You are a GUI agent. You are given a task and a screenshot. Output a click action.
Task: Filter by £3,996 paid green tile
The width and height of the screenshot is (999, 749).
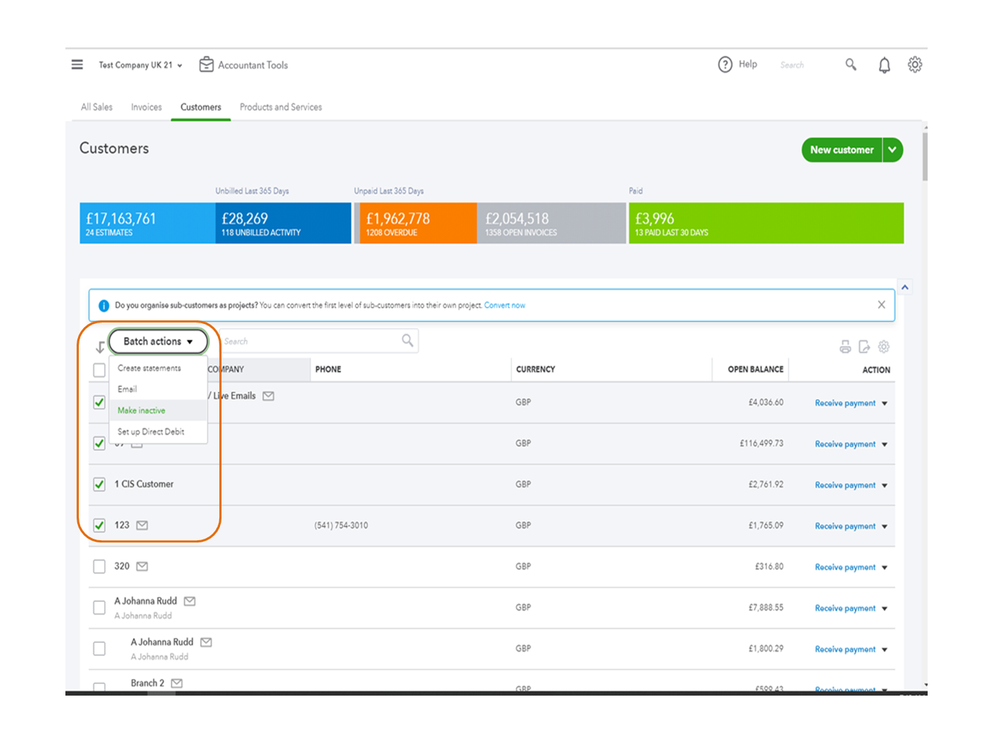click(766, 223)
